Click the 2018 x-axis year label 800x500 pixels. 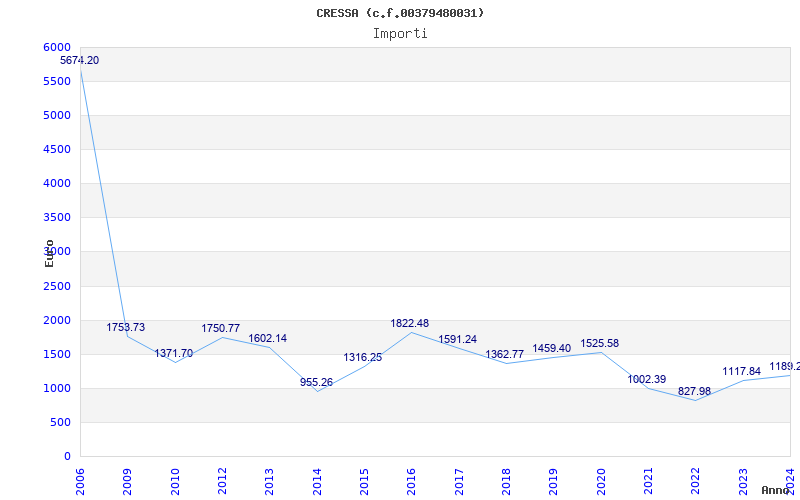point(506,482)
